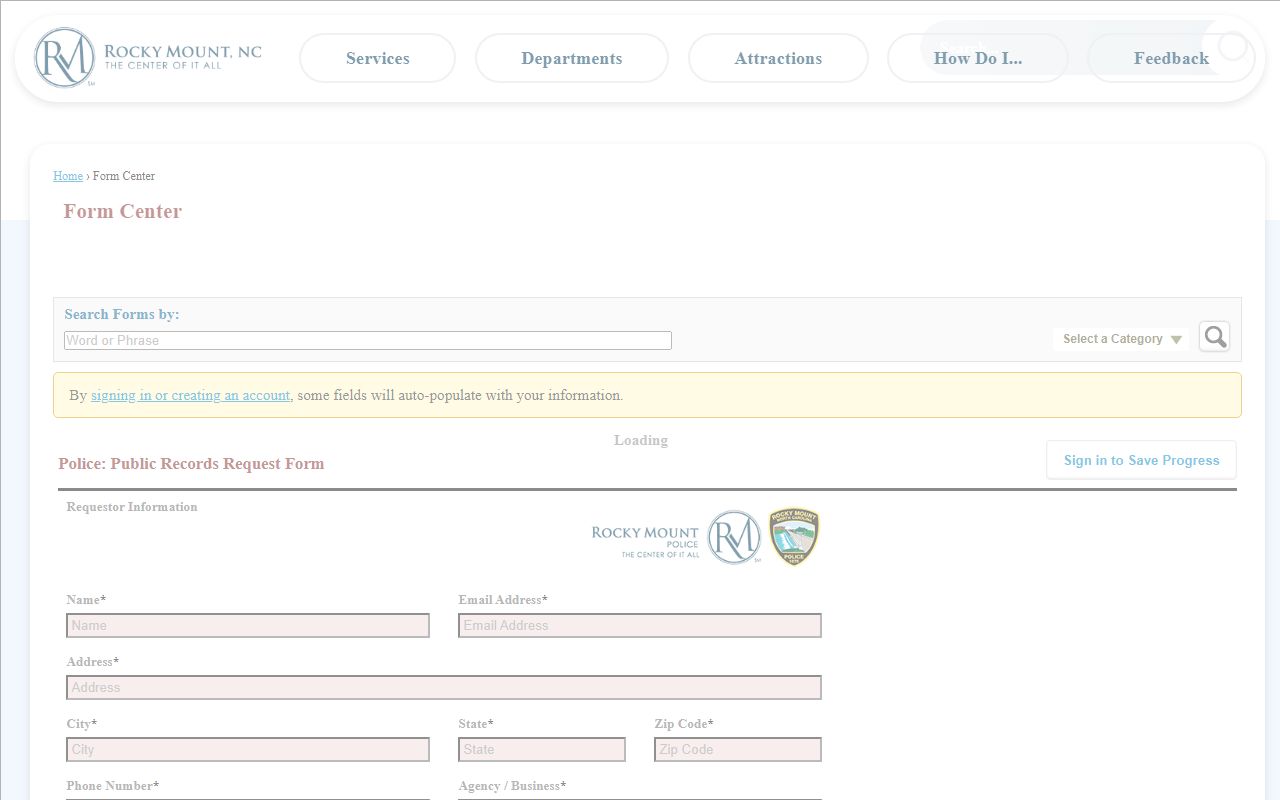Screen dimensions: 1280x800
Task: Open the Departments menu
Action: pos(571,58)
